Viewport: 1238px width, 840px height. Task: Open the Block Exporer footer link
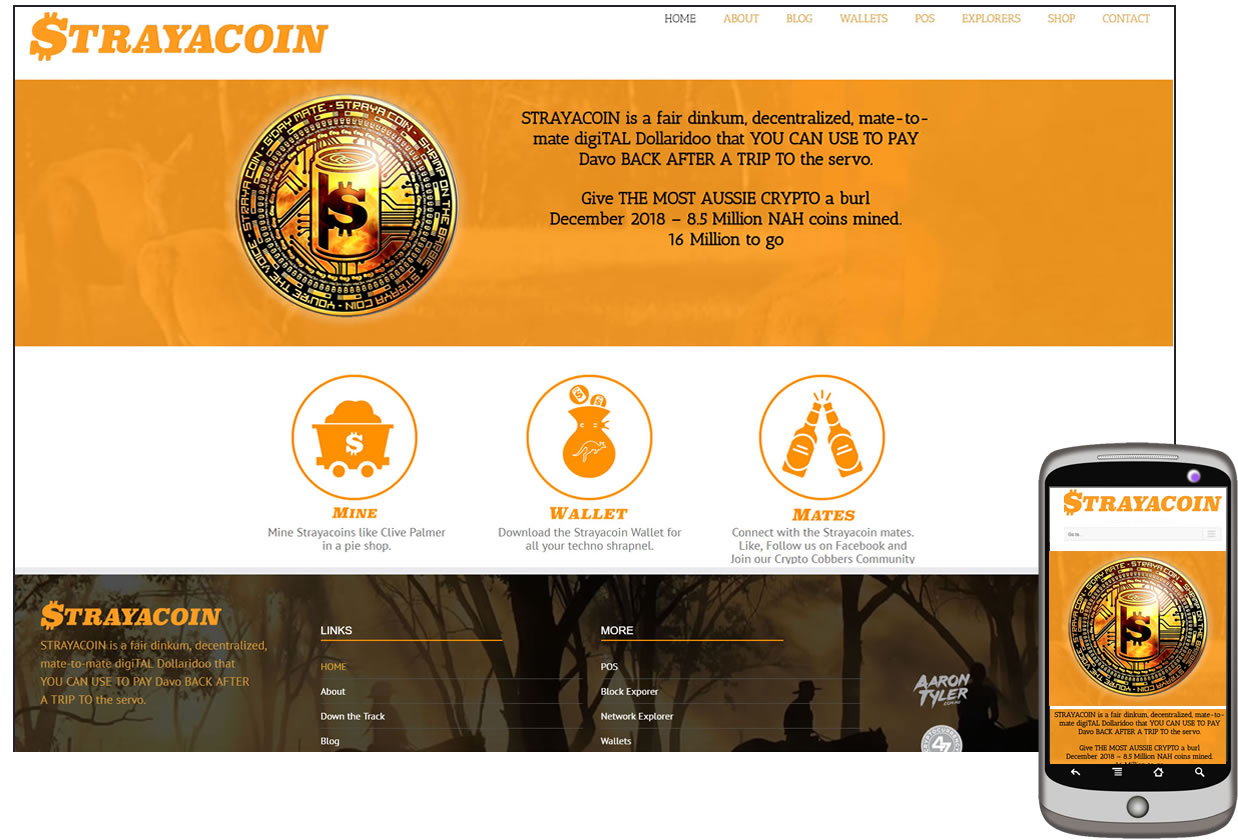(x=629, y=692)
